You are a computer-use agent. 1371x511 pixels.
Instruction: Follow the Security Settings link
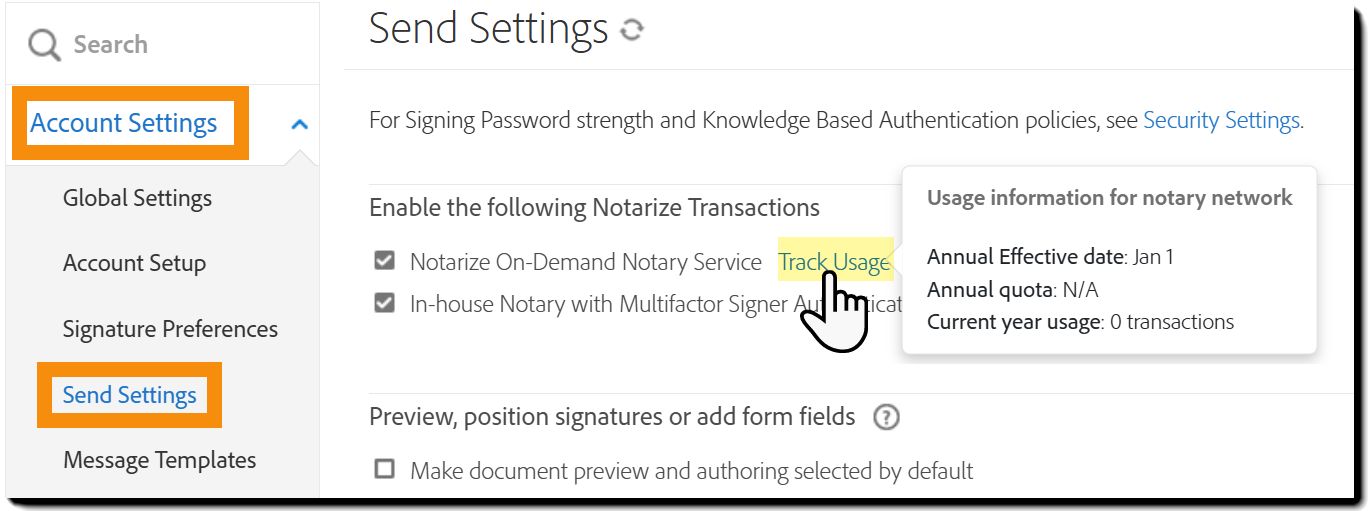coord(1221,121)
